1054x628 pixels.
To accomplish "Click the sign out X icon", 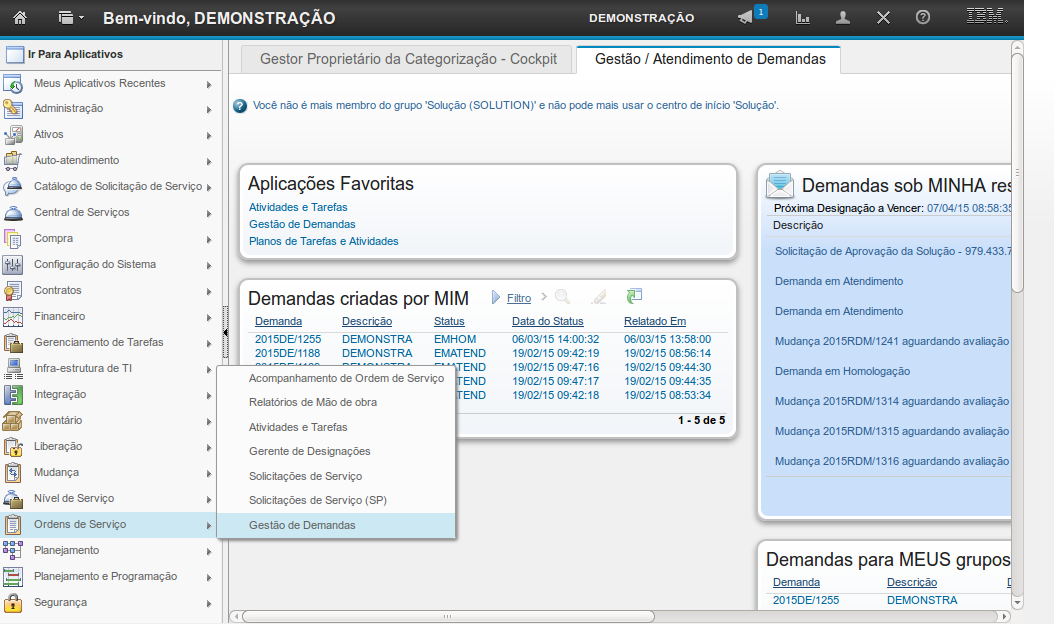I will pos(883,18).
